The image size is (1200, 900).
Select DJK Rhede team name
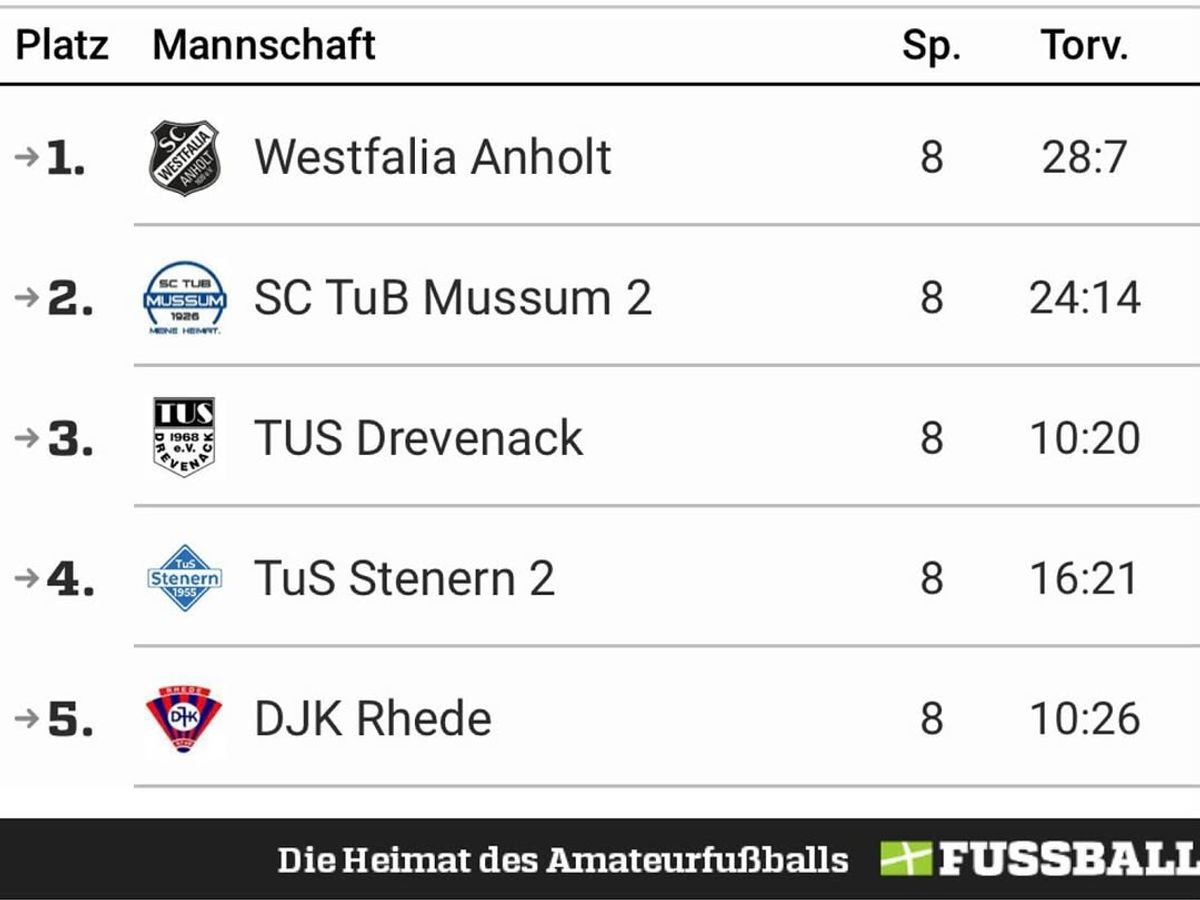373,718
